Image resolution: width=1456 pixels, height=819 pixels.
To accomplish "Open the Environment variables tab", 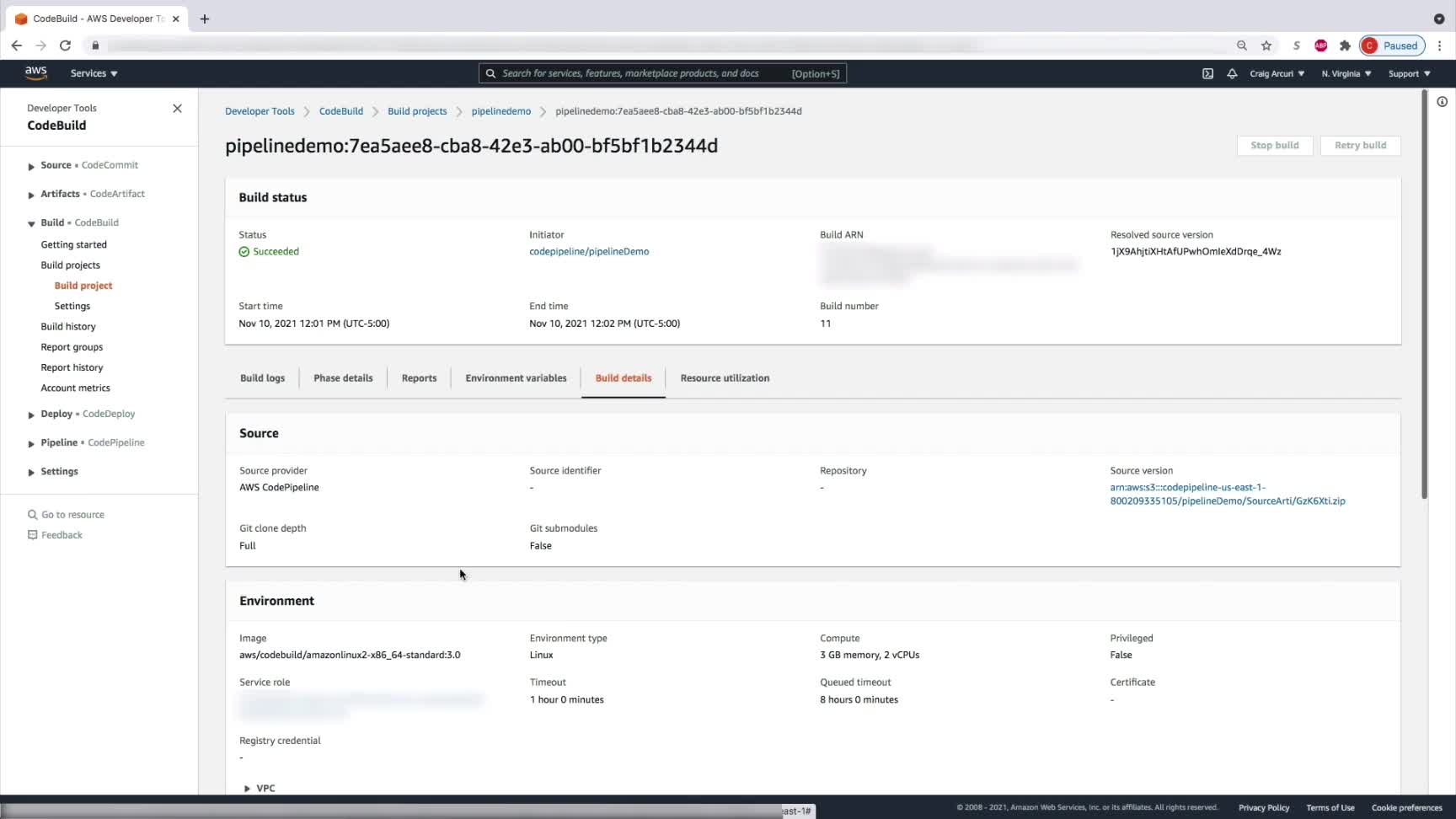I will click(516, 378).
